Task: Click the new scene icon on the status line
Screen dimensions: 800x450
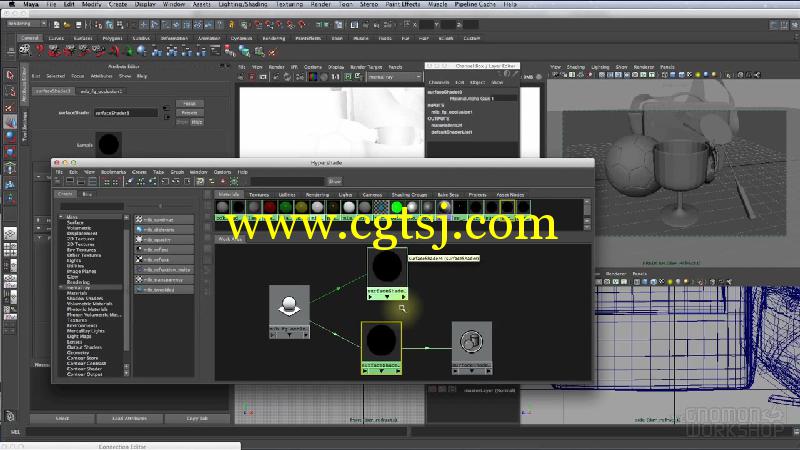Action: pyautogui.click(x=56, y=24)
